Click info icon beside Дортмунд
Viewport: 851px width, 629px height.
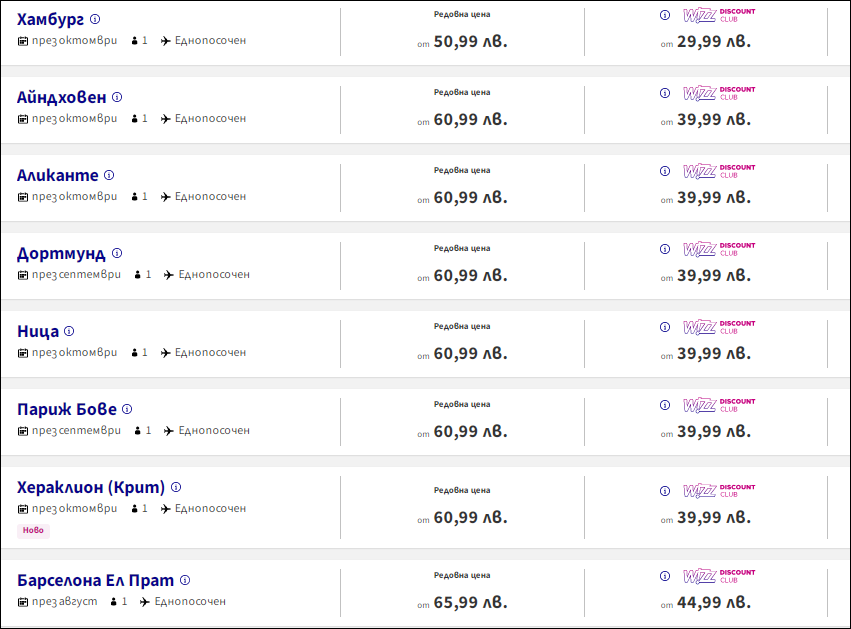pos(117,253)
